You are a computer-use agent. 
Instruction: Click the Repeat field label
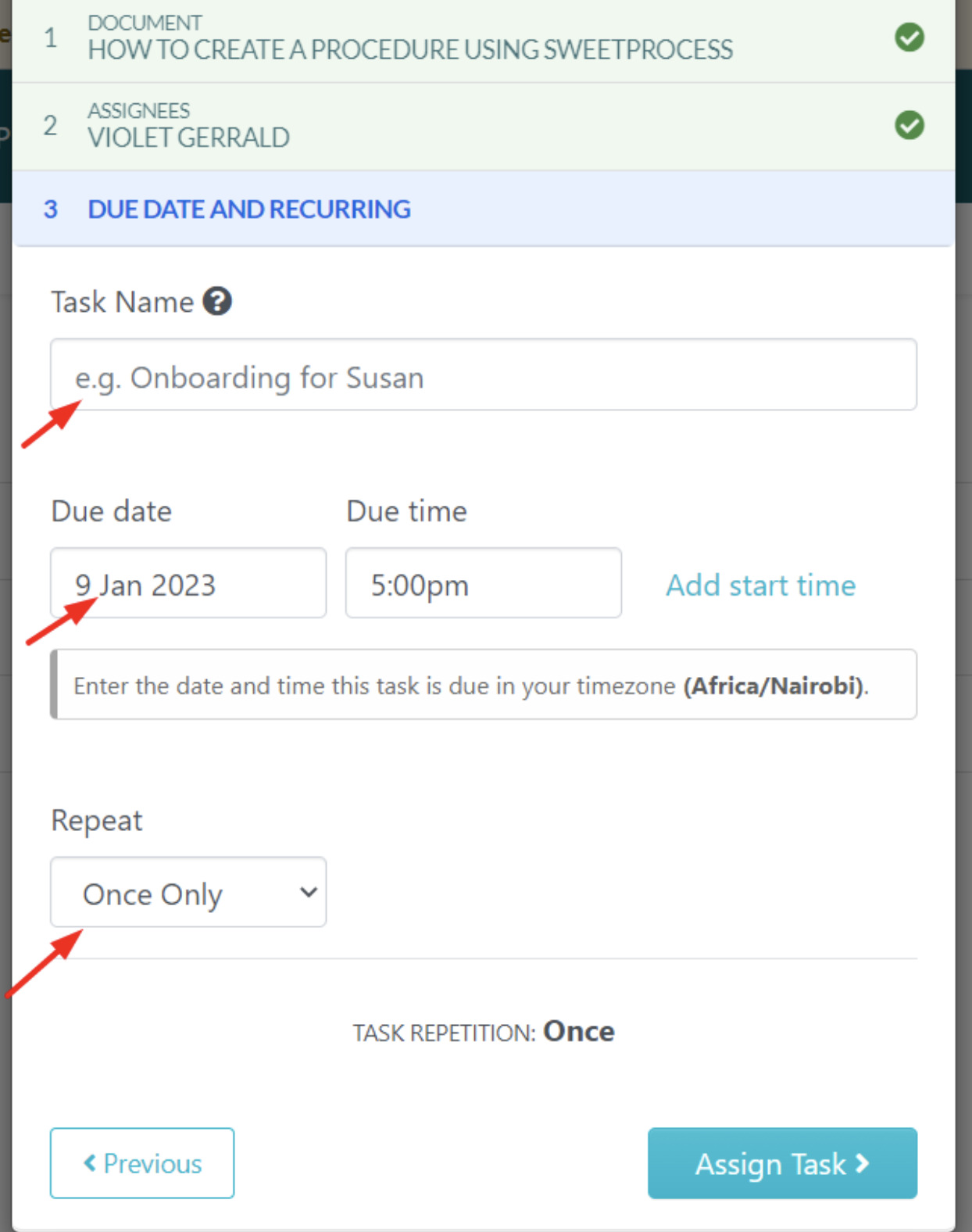point(97,821)
